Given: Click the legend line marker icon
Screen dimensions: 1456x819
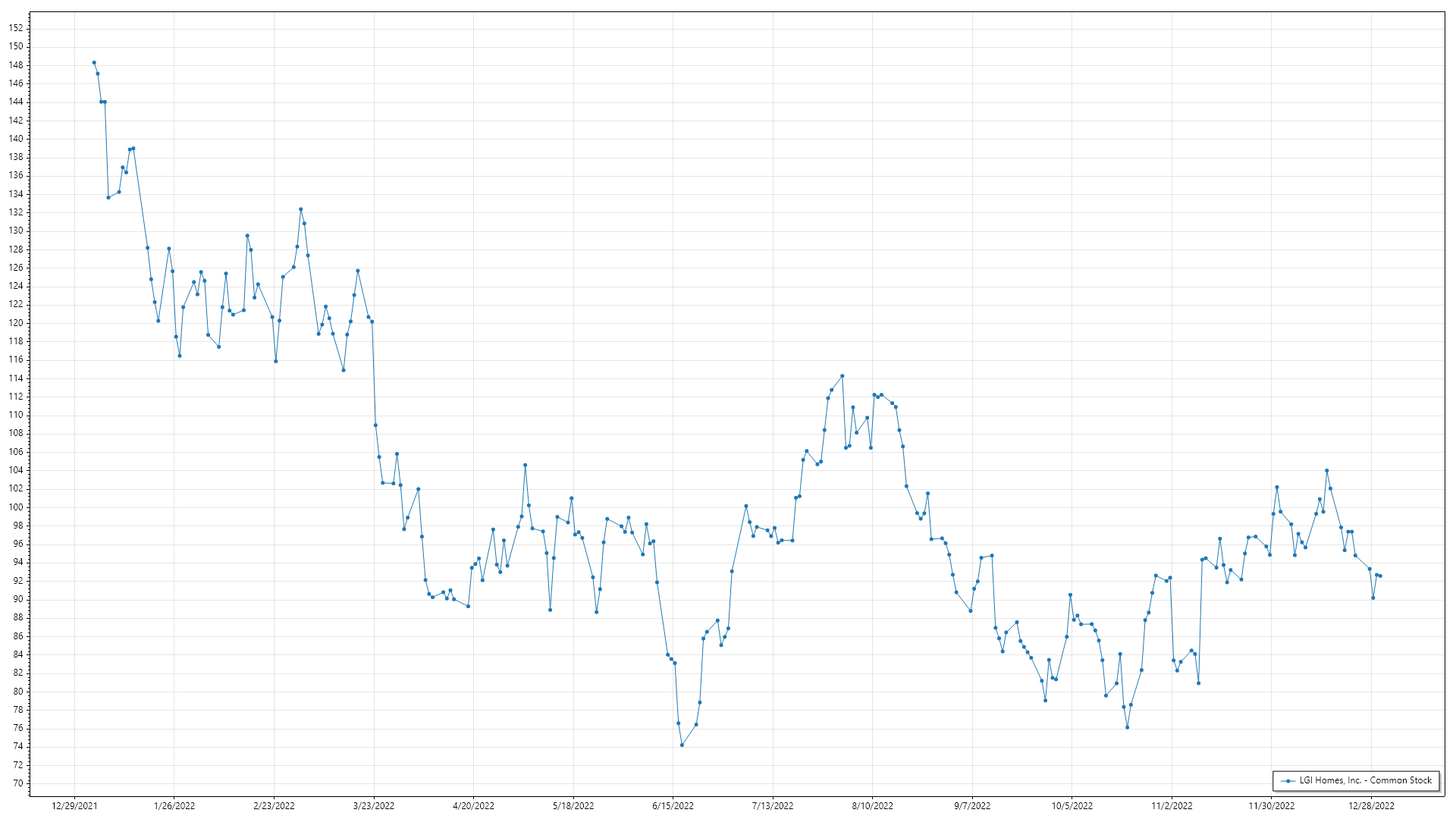Looking at the screenshot, I should 1288,780.
